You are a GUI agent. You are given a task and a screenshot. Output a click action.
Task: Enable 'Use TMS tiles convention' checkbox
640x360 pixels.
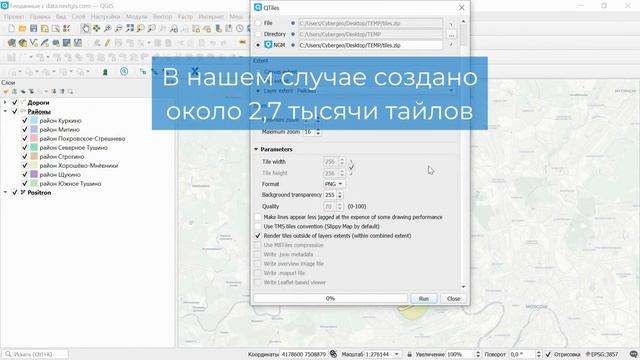coord(258,226)
